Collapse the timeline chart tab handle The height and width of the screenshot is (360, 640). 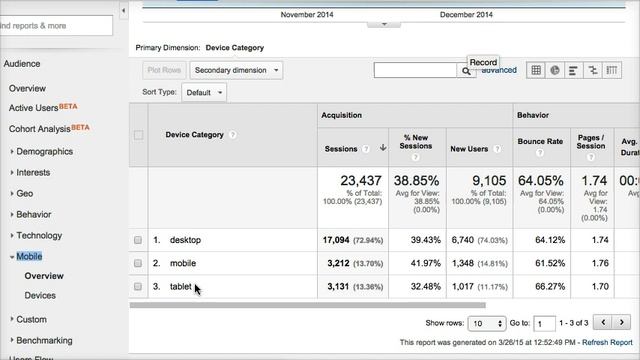(x=384, y=24)
